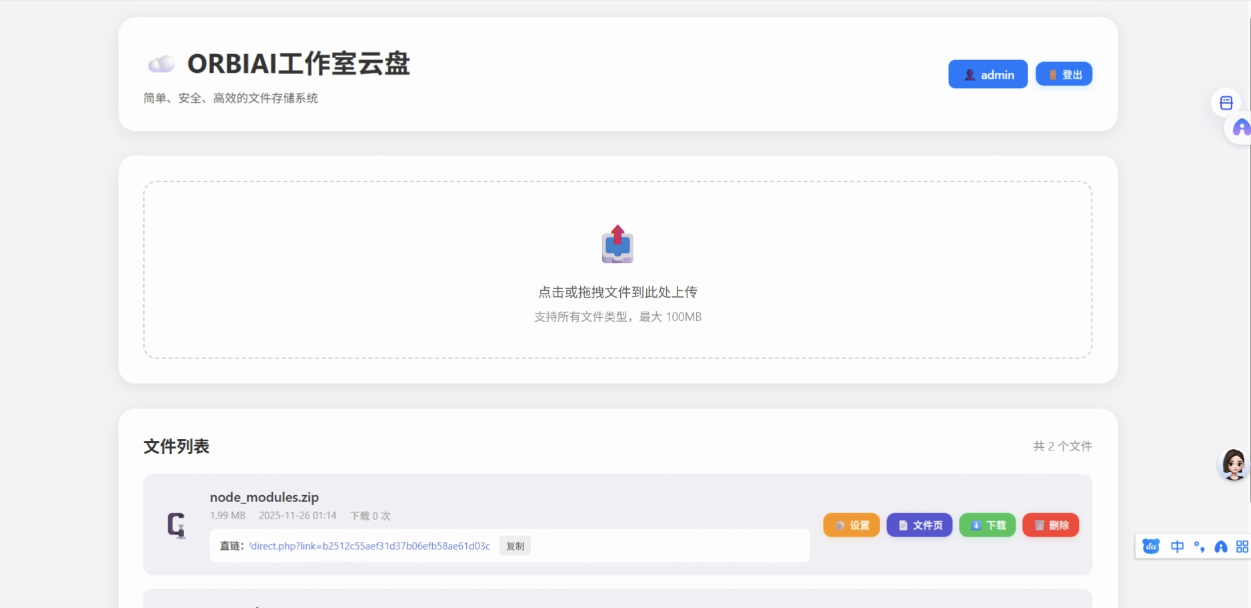Click the upload tray arrow icon

pyautogui.click(x=617, y=244)
